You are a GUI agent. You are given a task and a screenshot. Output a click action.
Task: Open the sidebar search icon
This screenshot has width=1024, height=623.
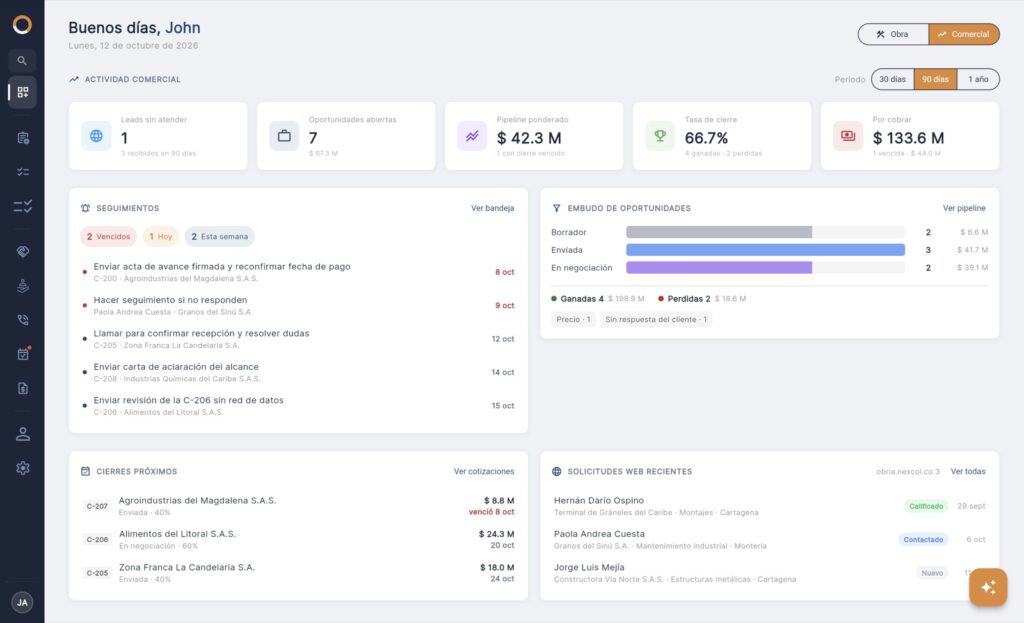[22, 61]
